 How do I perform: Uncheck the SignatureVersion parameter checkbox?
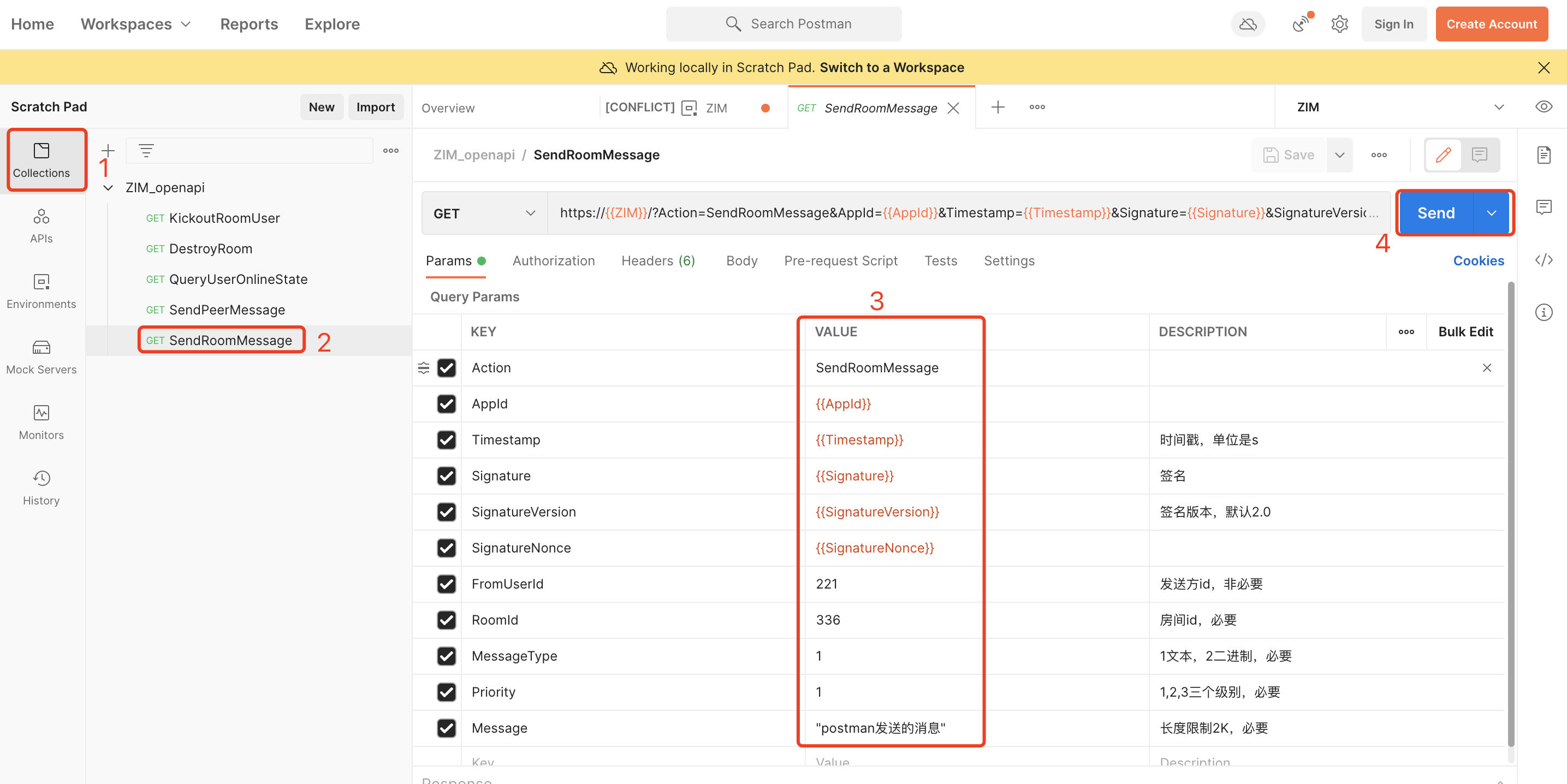pyautogui.click(x=447, y=512)
